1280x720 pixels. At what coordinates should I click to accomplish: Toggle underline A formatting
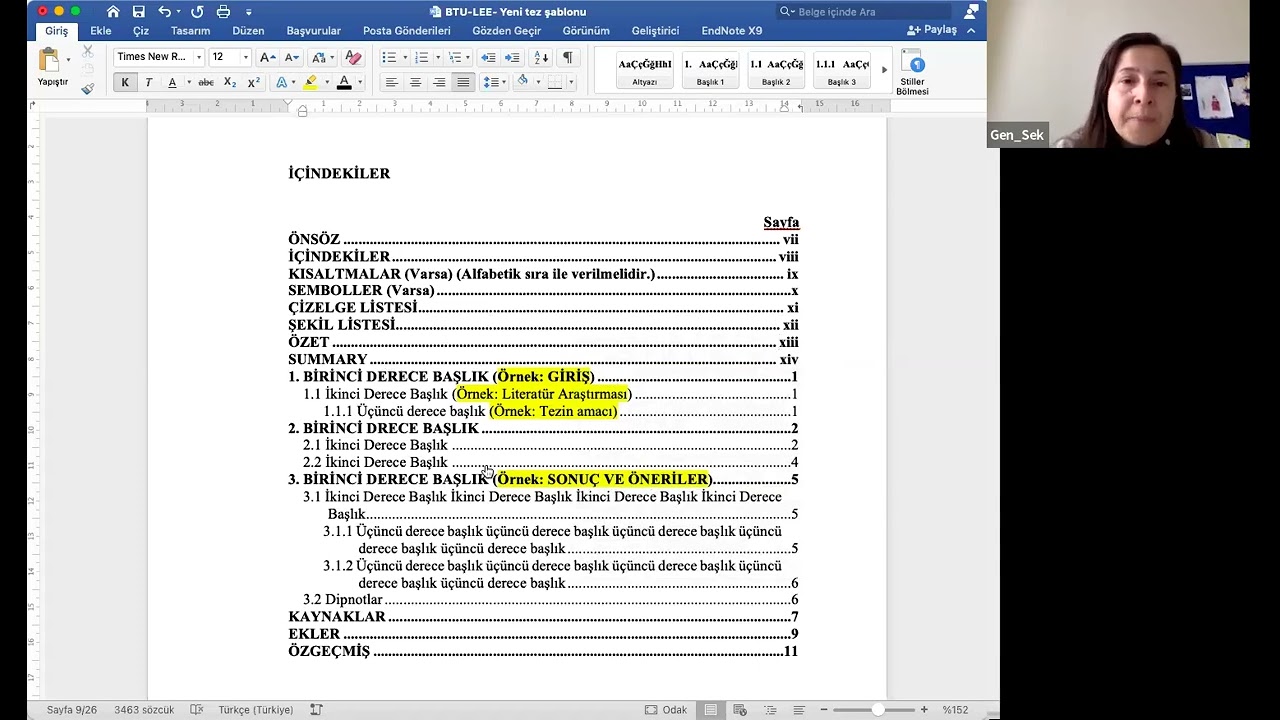point(172,82)
